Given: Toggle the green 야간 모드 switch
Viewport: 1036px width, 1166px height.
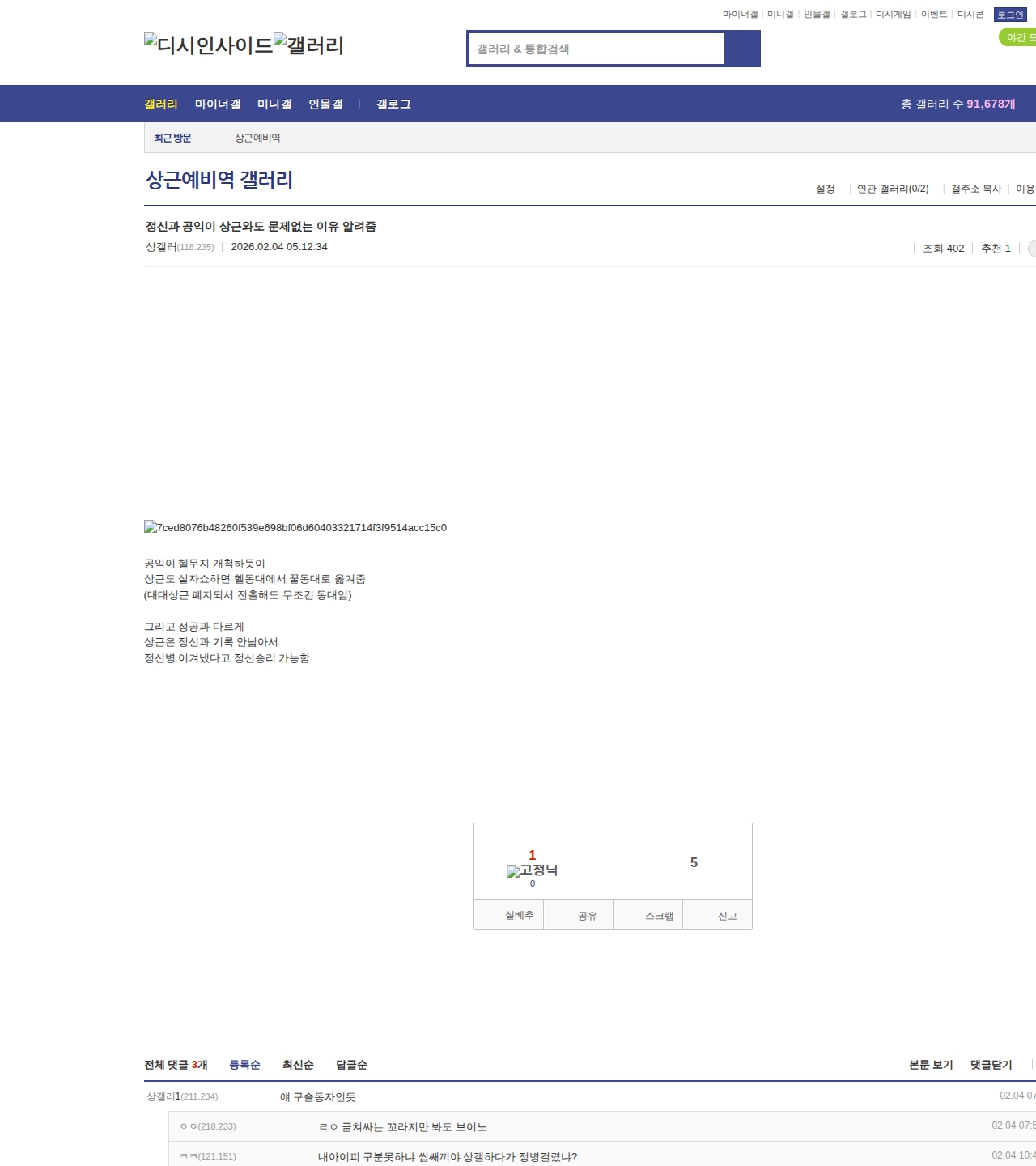Looking at the screenshot, I should (1018, 37).
